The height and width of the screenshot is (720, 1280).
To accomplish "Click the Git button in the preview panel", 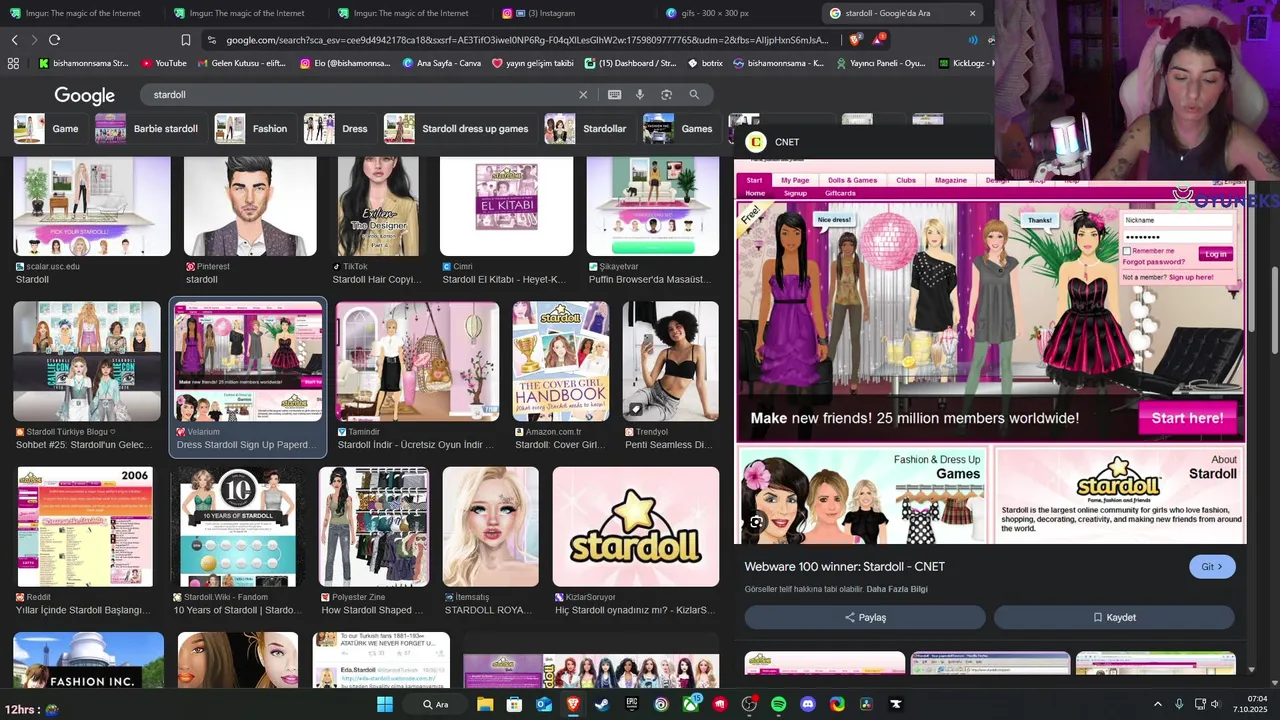I will click(x=1212, y=567).
